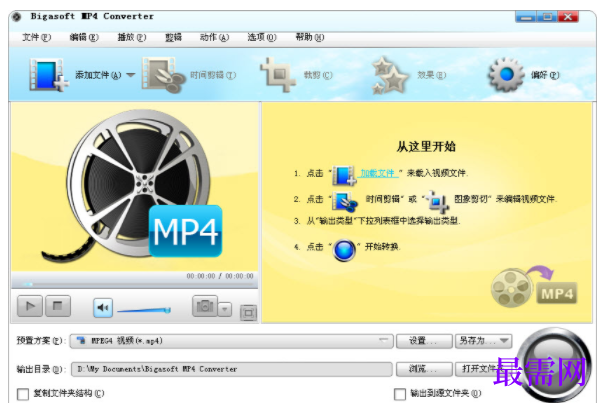The height and width of the screenshot is (403, 605).
Task: Expand the snapshot options dropdown arrow
Action: click(x=225, y=309)
